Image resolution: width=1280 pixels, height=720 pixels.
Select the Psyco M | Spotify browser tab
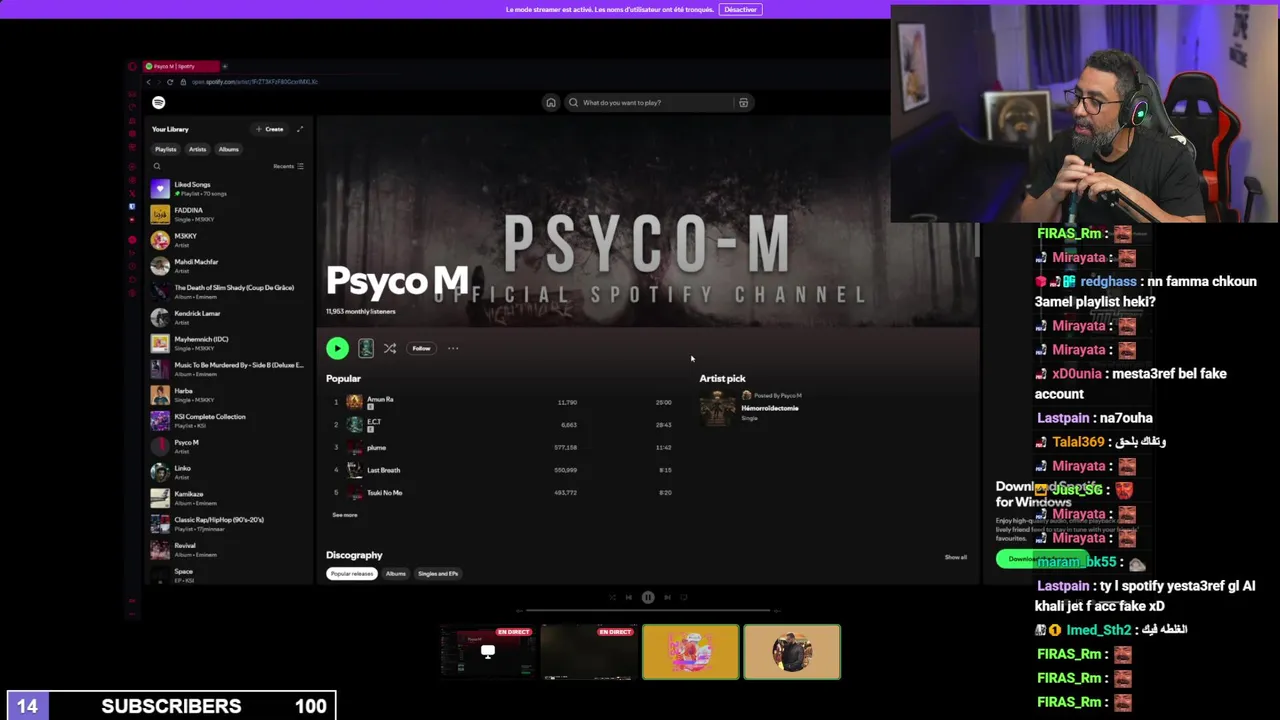(x=180, y=66)
